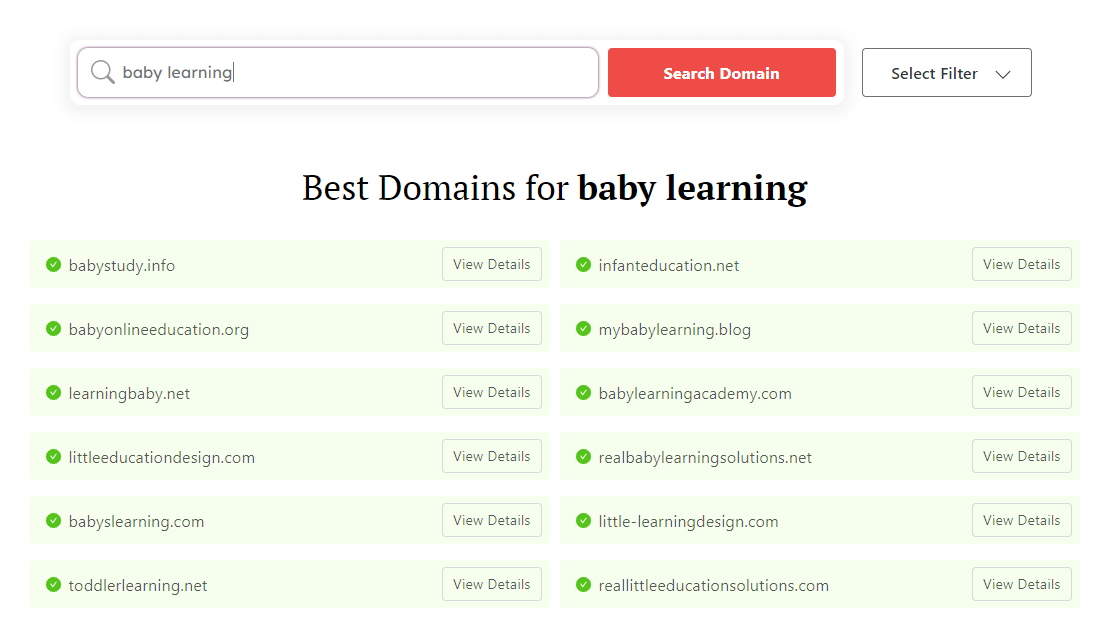This screenshot has height=624, width=1107.
Task: Open View Details for toddlerlearning.net
Action: 491,585
